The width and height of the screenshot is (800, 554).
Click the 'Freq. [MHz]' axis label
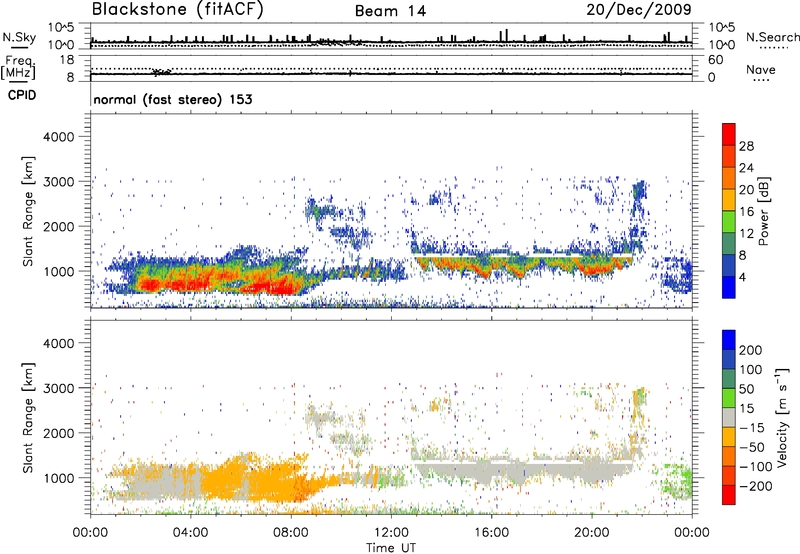point(19,67)
